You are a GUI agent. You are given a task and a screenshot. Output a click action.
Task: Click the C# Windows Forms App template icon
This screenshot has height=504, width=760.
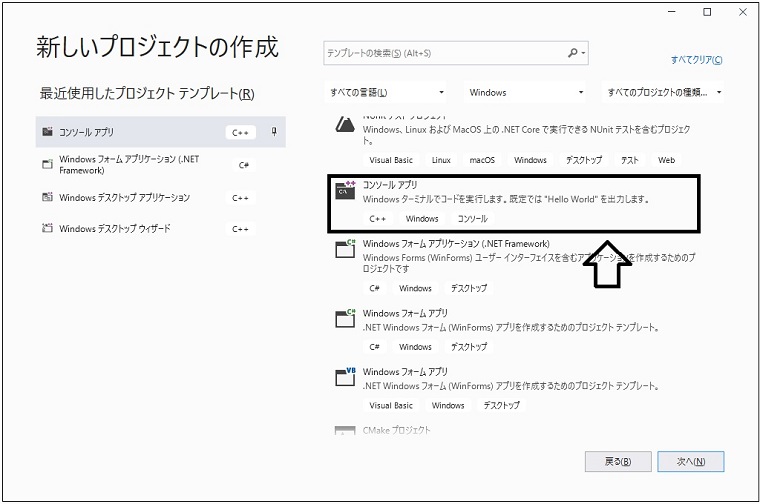click(345, 318)
